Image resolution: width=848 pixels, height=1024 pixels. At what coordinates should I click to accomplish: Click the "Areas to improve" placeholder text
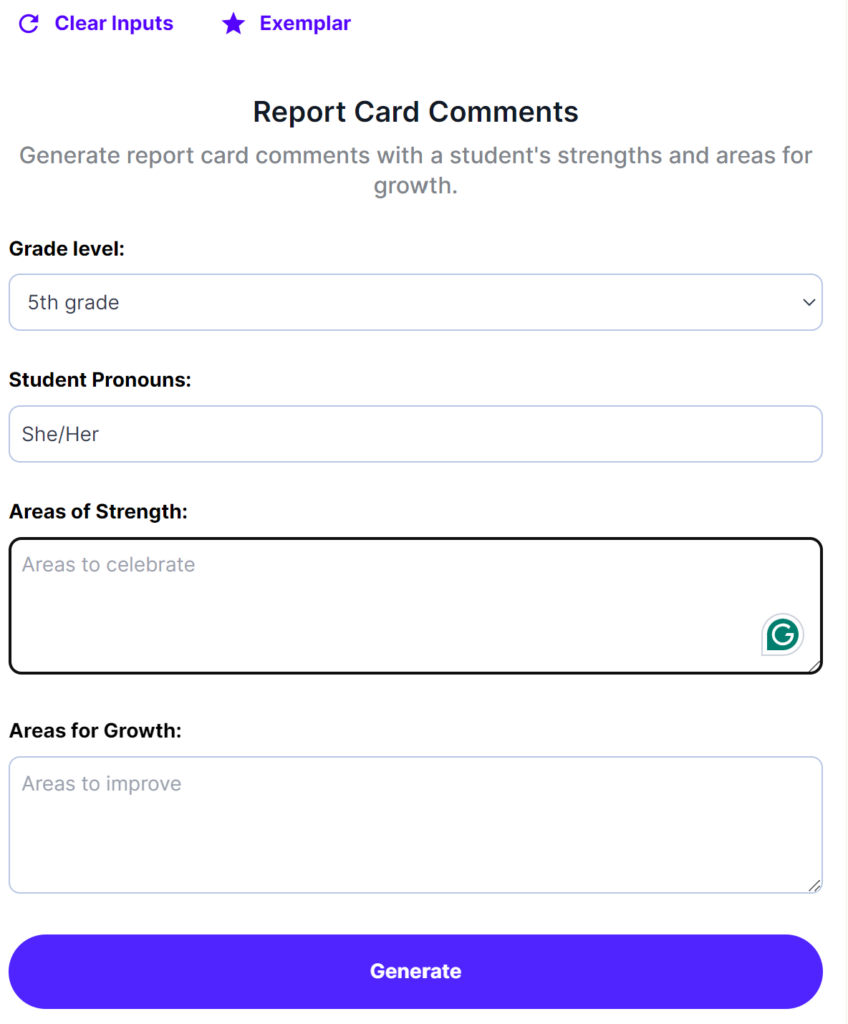click(x=102, y=784)
